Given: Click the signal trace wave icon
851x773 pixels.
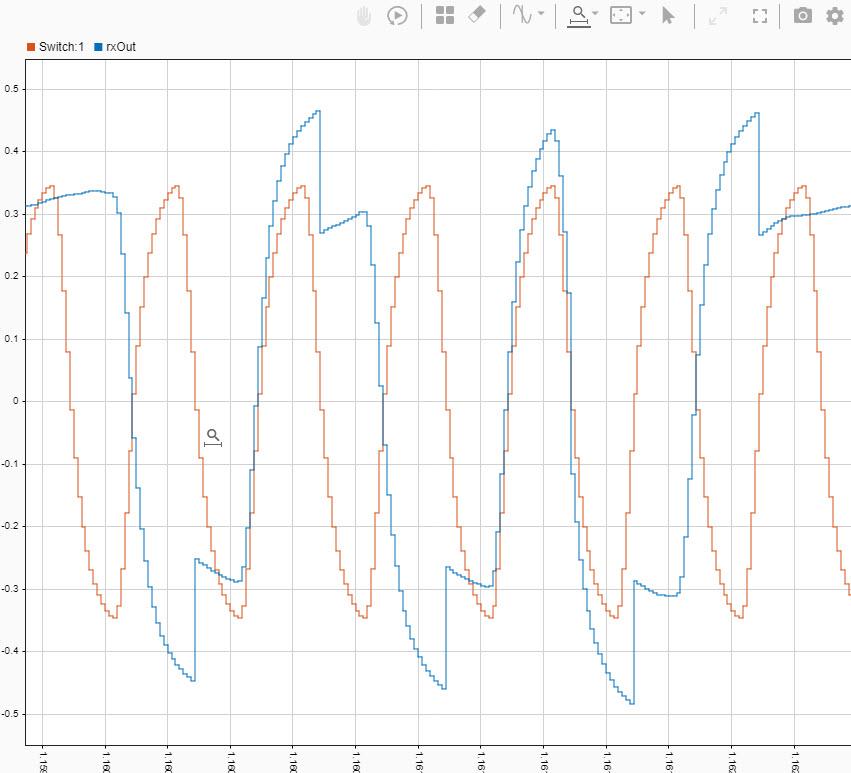Looking at the screenshot, I should [519, 15].
